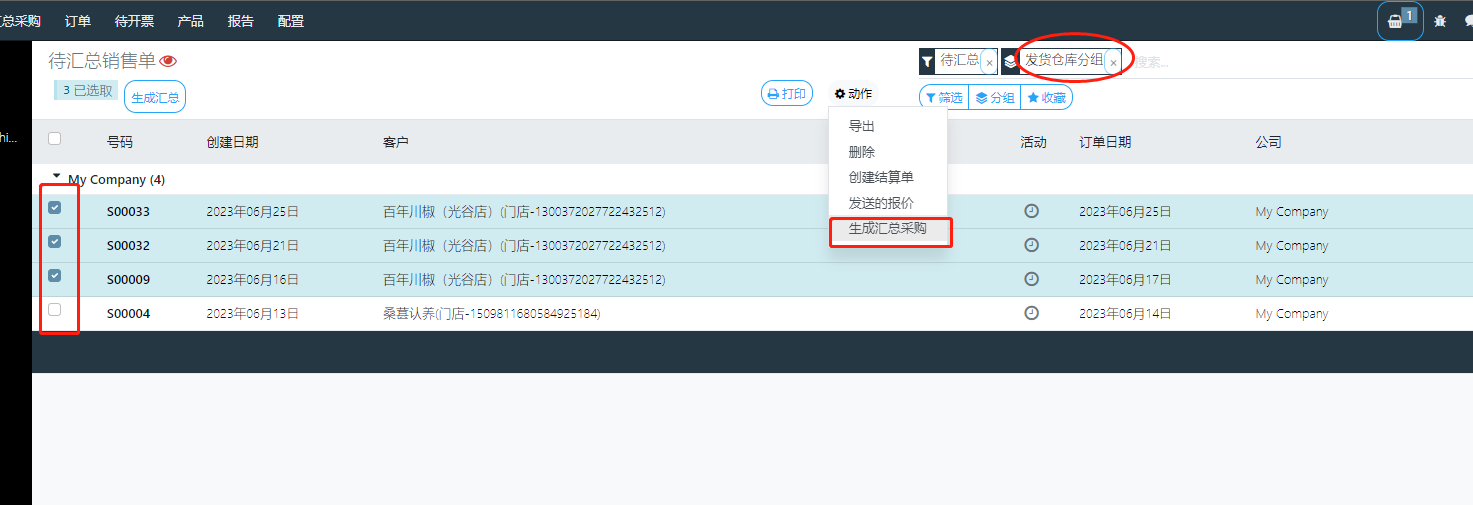The image size is (1473, 505).
Task: Click the activity clock icon for S00033
Action: [1031, 211]
